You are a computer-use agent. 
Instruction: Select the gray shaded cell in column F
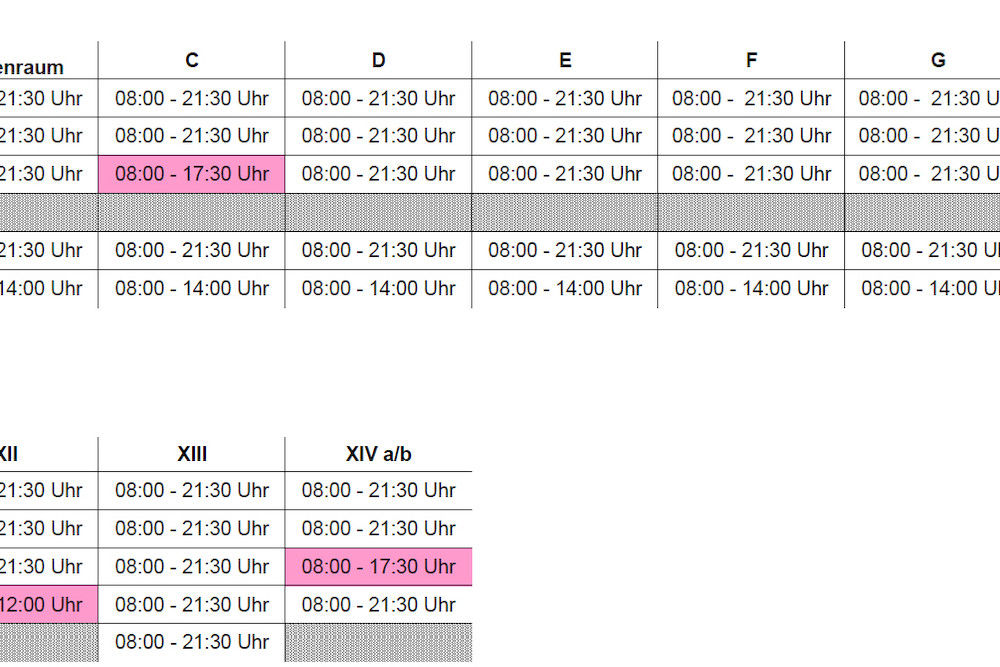tap(751, 212)
